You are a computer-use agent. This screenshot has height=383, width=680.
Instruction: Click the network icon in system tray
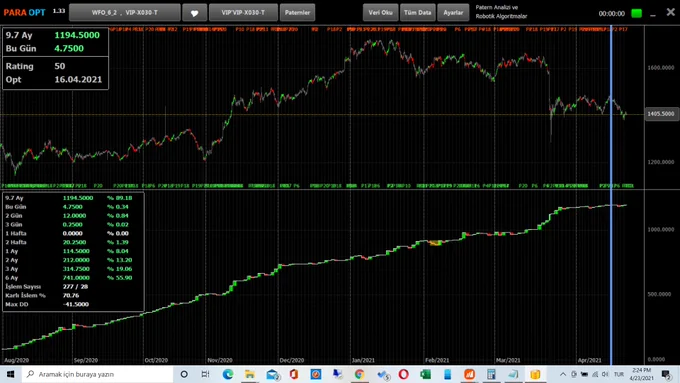click(595, 374)
